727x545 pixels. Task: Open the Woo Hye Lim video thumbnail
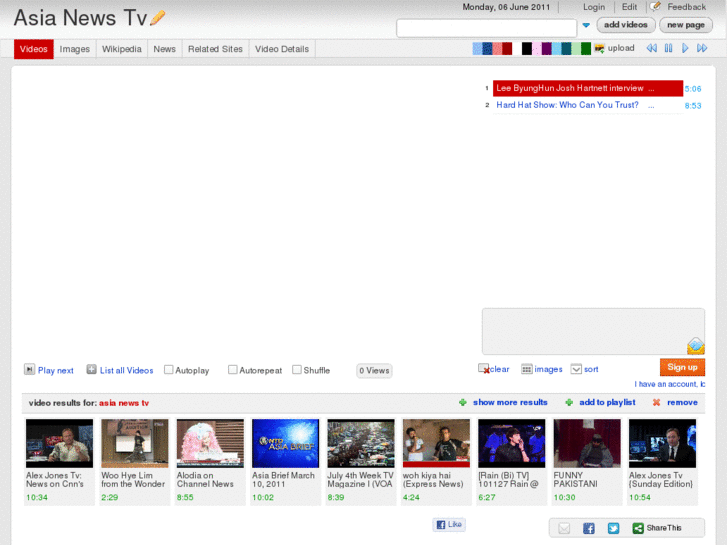pos(135,443)
